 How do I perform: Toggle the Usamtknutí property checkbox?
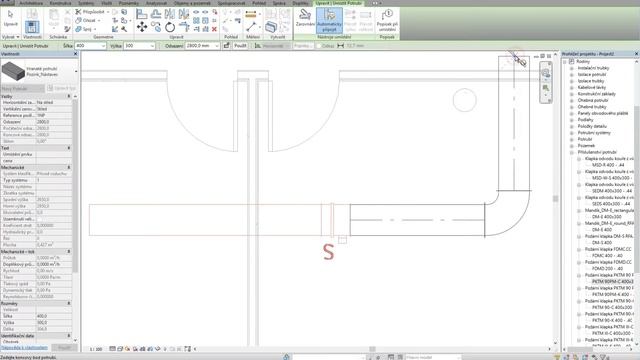click(39, 219)
